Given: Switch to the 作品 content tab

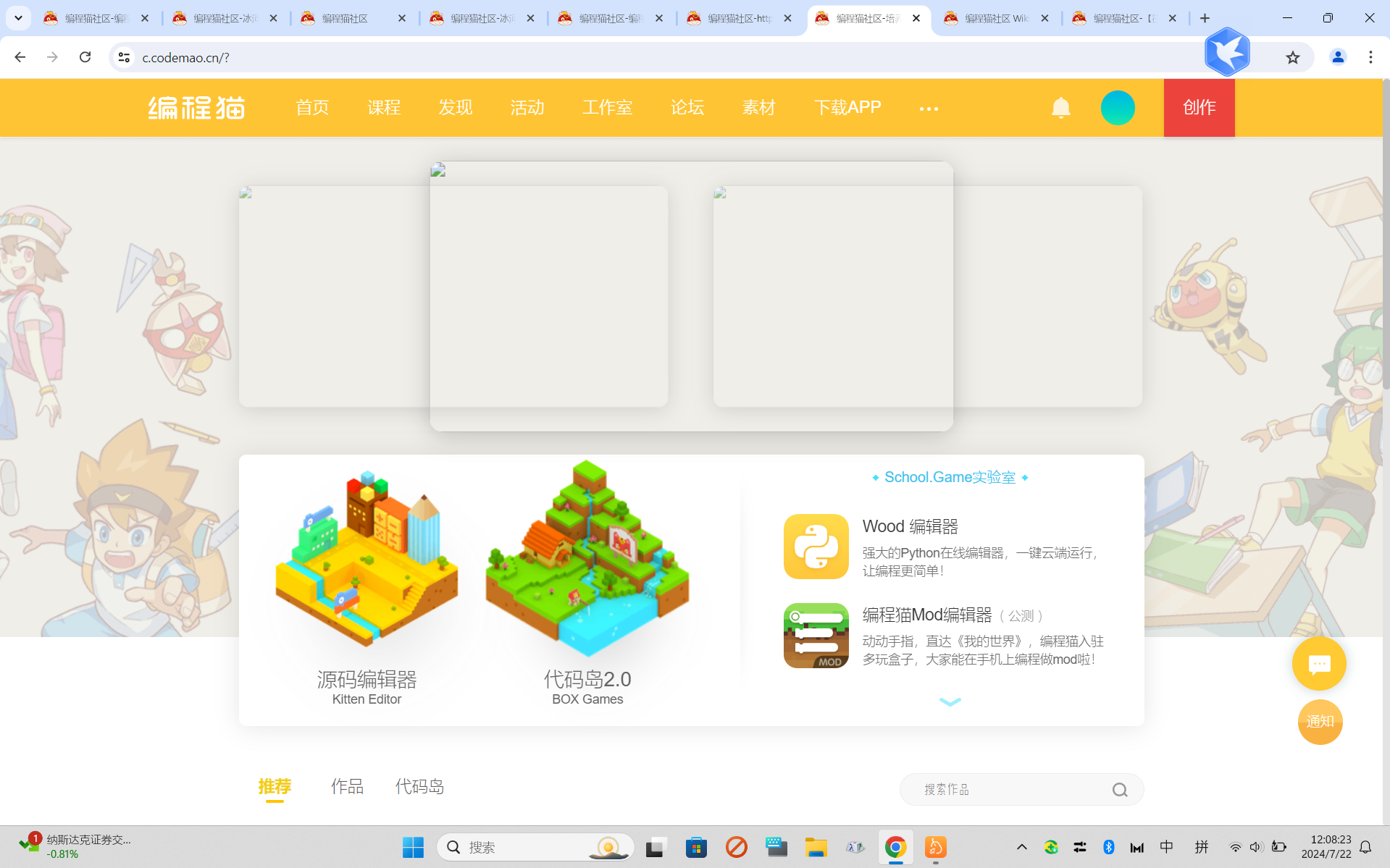Looking at the screenshot, I should click(x=348, y=787).
